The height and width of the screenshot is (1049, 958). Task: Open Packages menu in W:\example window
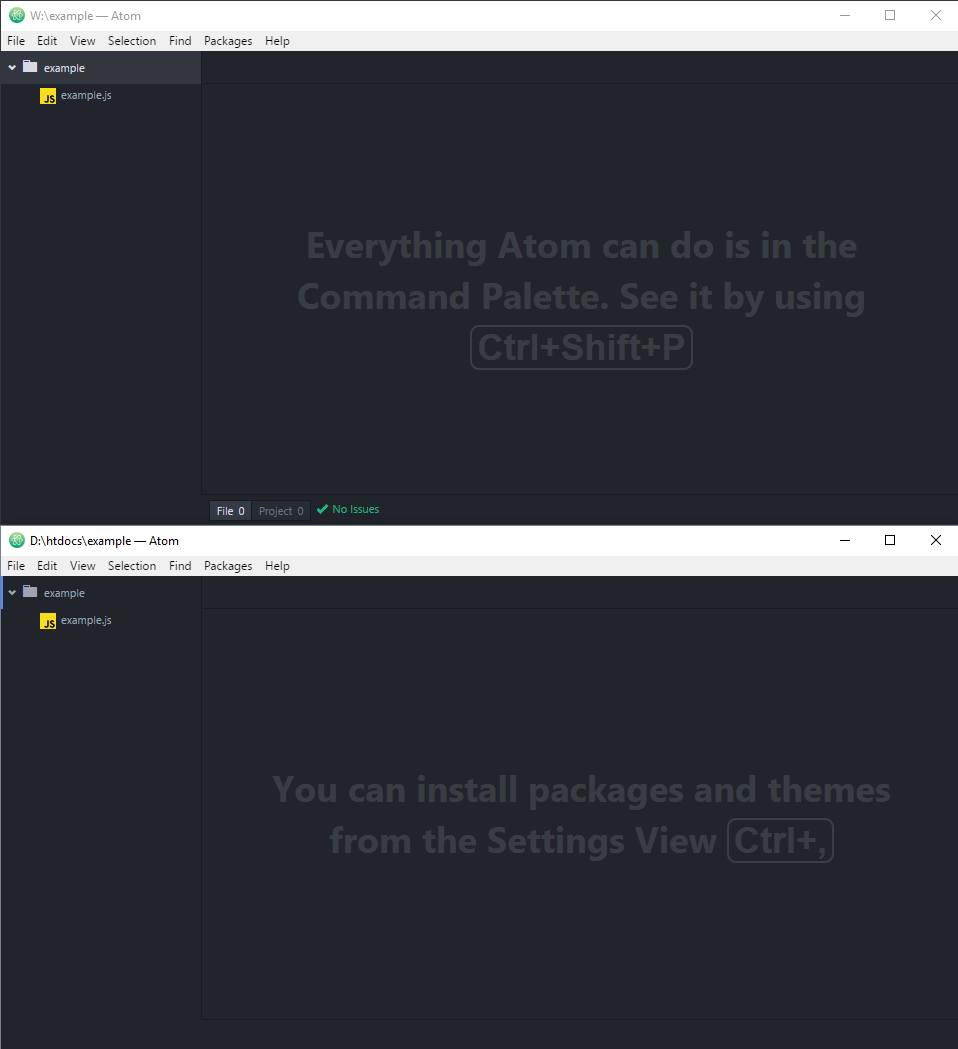click(x=228, y=41)
